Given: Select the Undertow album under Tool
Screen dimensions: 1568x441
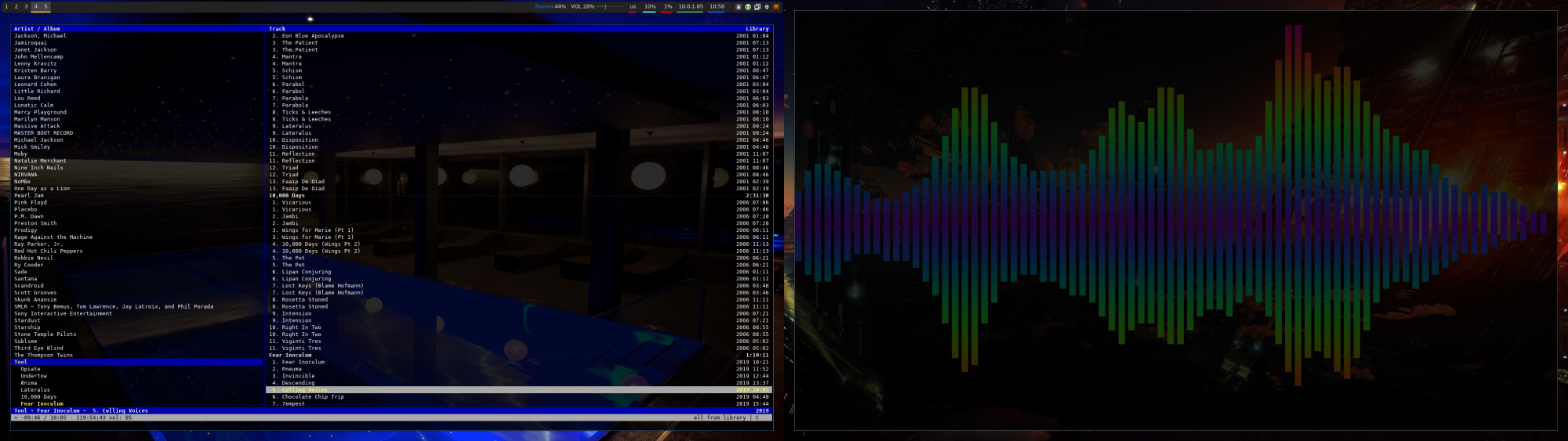Looking at the screenshot, I should pyautogui.click(x=34, y=376).
